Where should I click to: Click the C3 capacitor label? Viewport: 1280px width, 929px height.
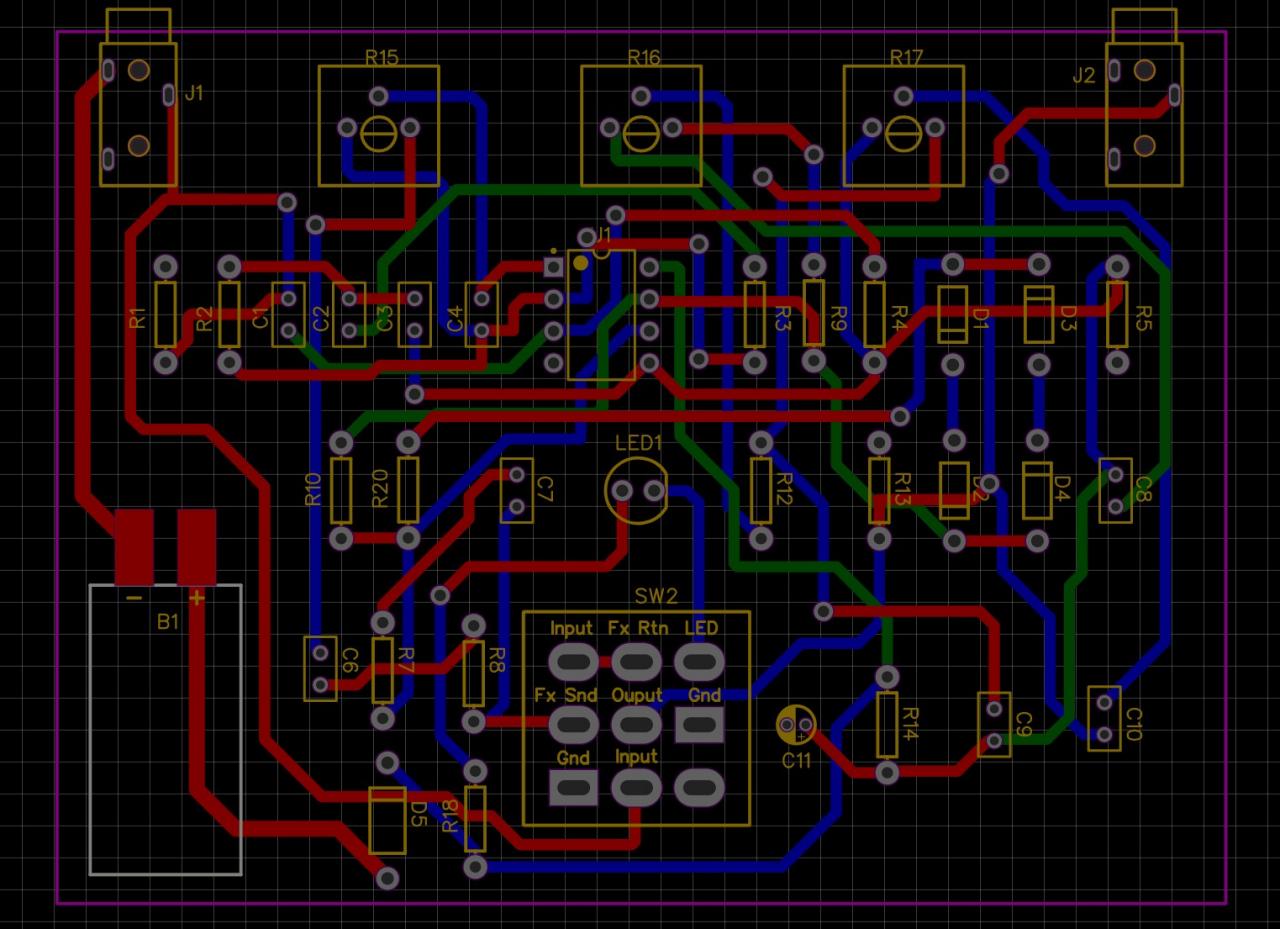(385, 319)
